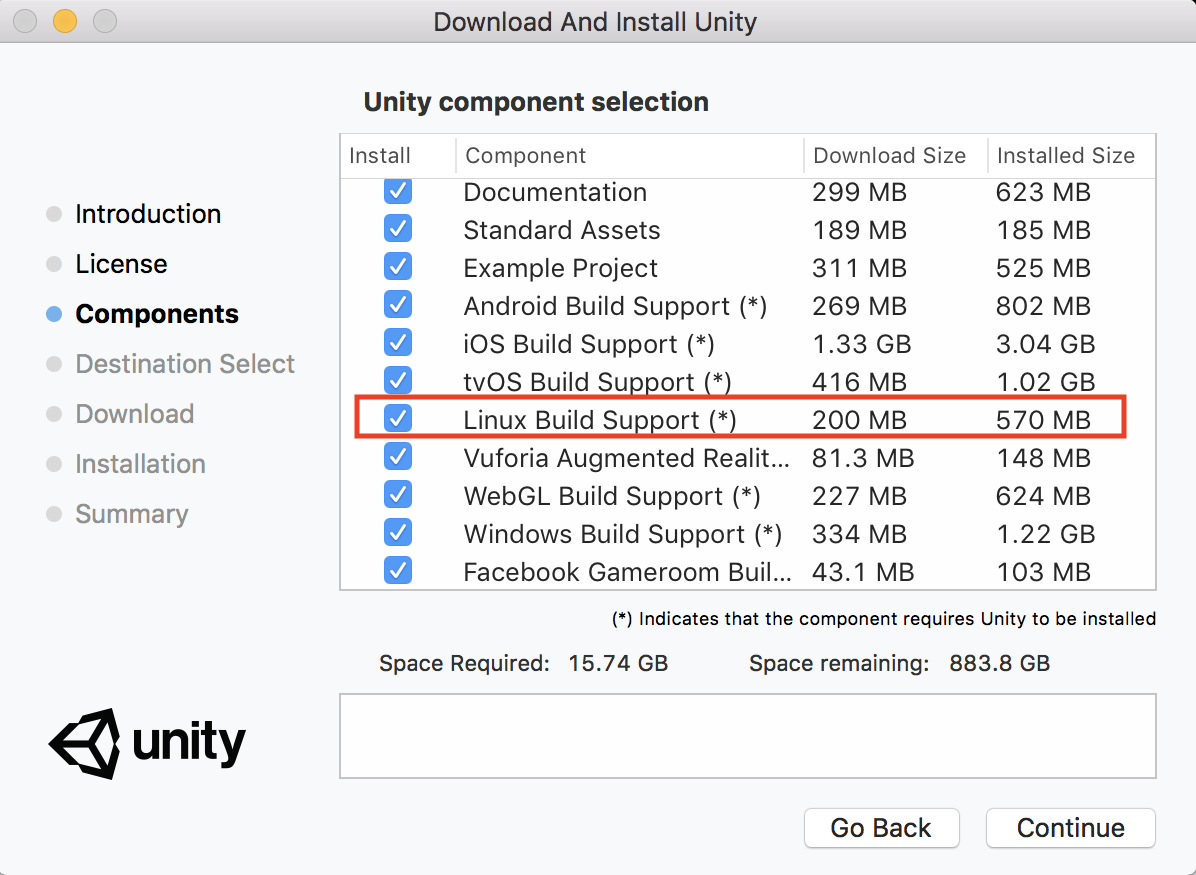1196x875 pixels.
Task: Toggle WebGL Build Support installation
Action: point(397,494)
